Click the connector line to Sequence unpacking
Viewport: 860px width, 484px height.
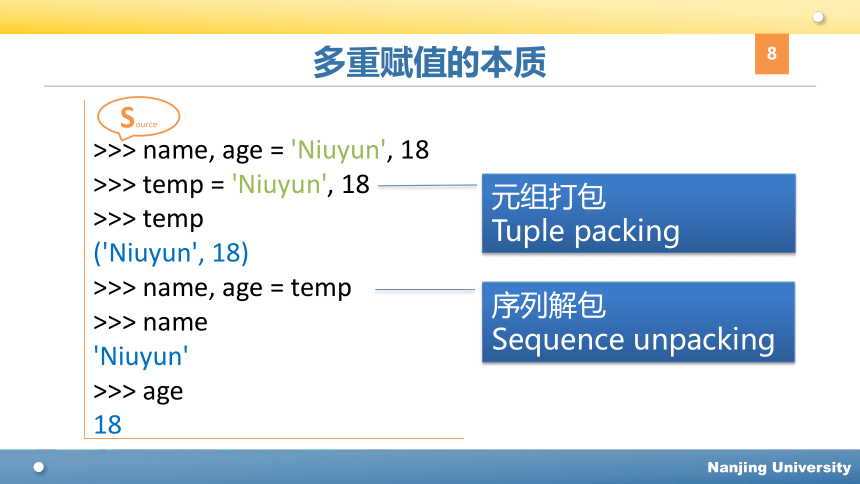[x=425, y=290]
